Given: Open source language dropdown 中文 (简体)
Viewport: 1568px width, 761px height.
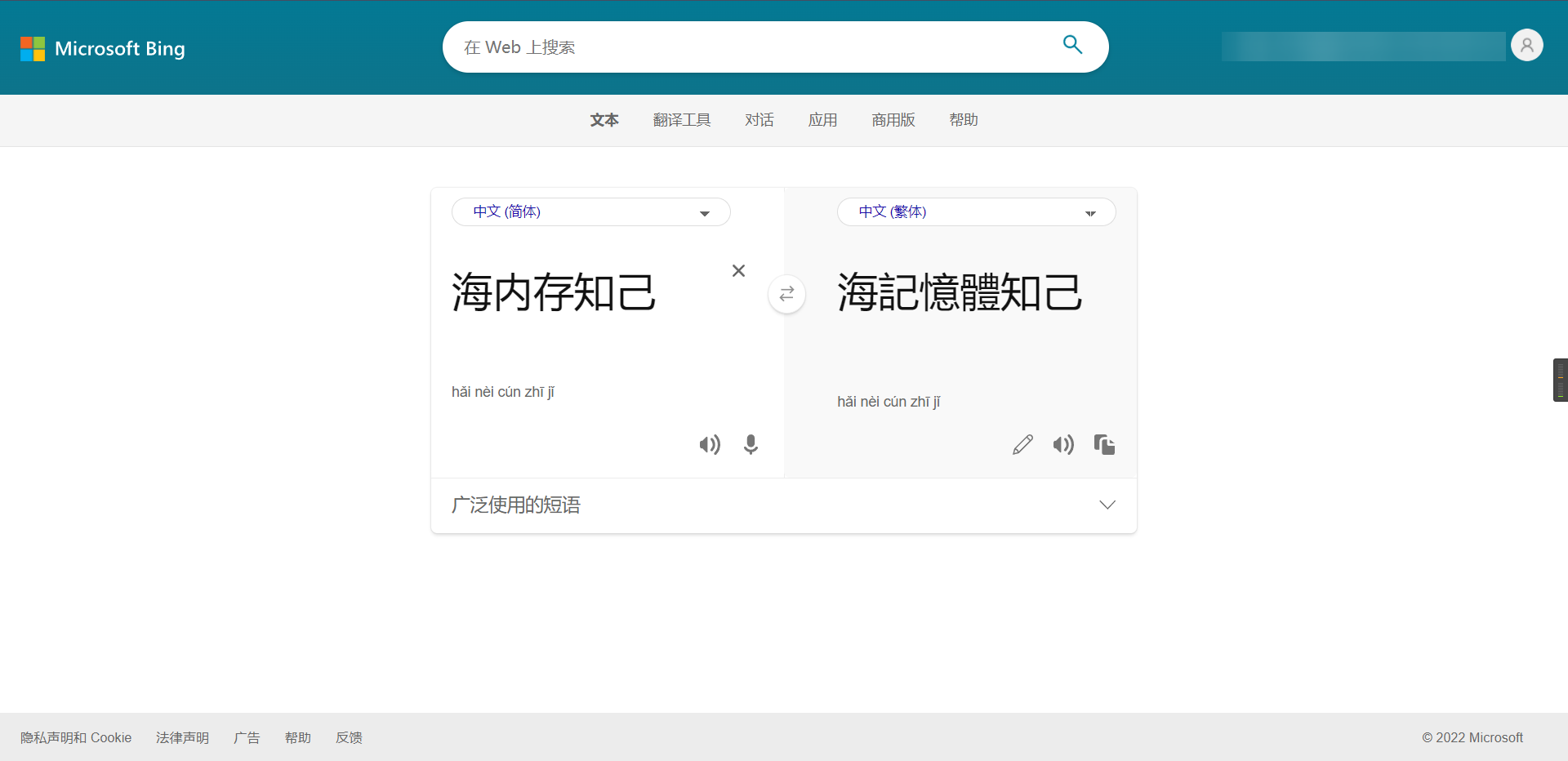Looking at the screenshot, I should click(590, 212).
